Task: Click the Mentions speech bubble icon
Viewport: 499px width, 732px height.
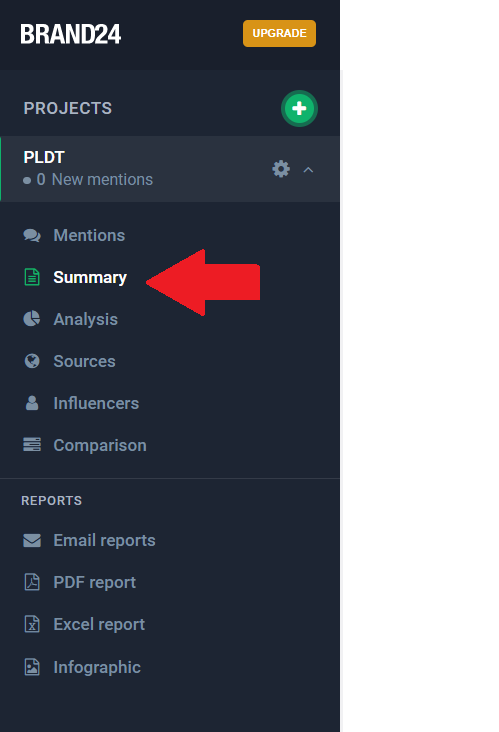Action: [x=32, y=235]
